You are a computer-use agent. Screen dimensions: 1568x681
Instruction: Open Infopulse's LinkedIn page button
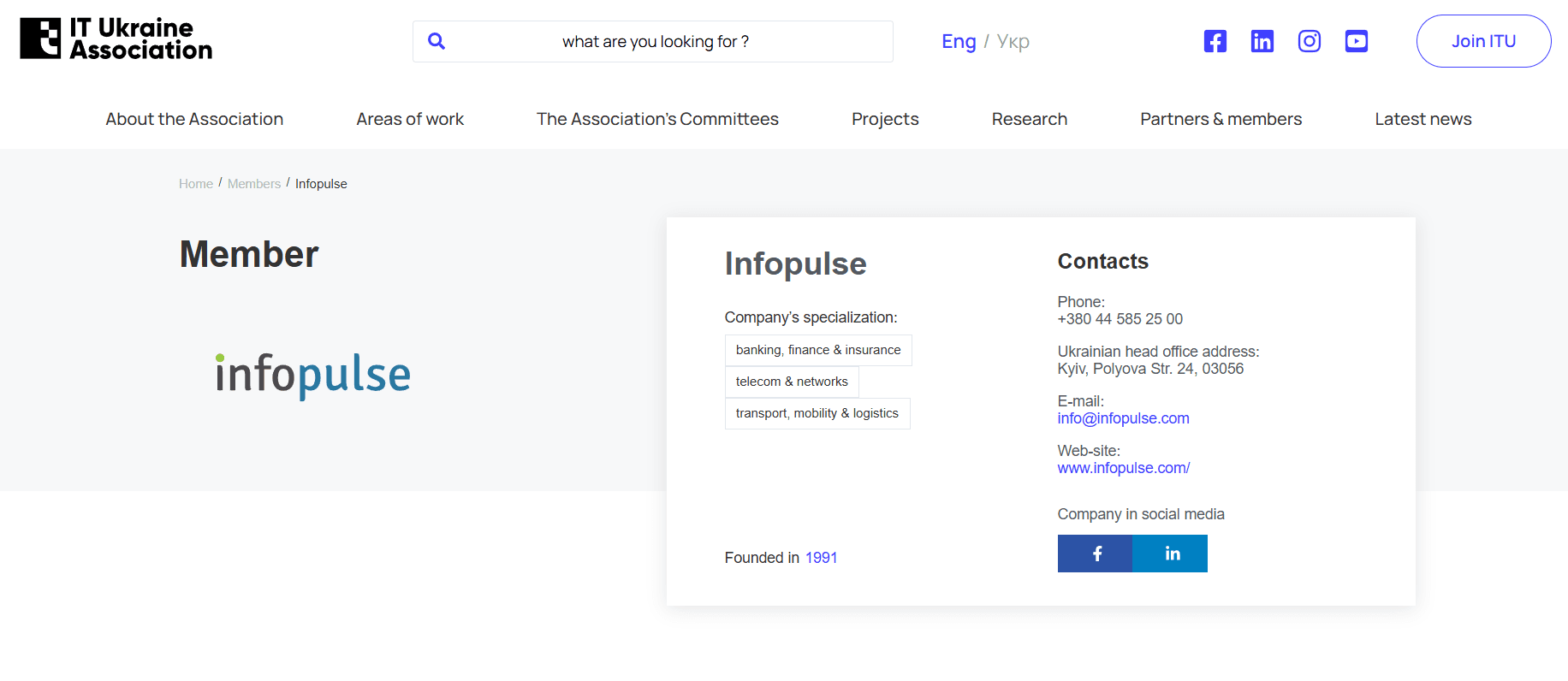click(1170, 554)
